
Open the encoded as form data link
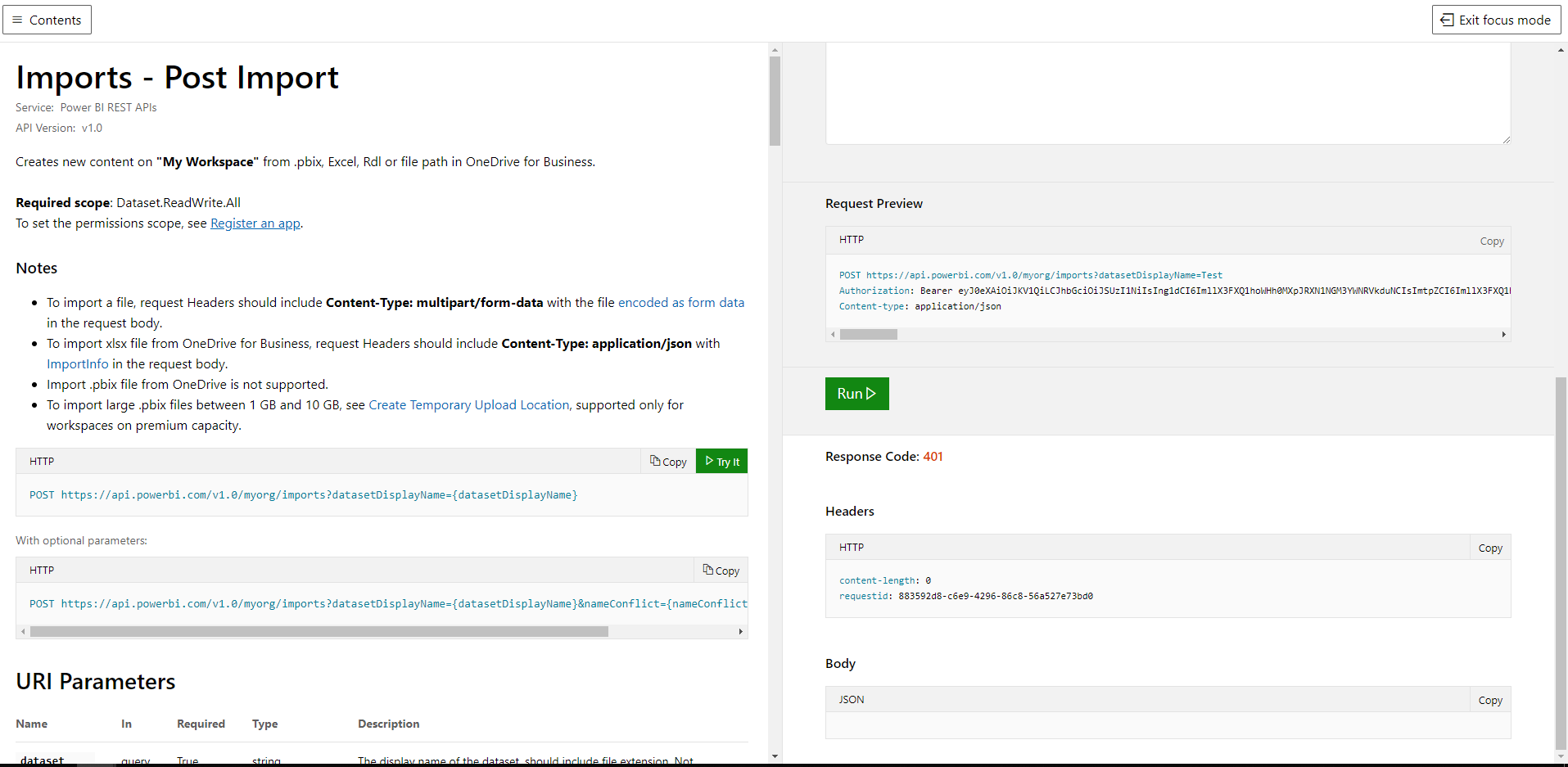(x=681, y=303)
